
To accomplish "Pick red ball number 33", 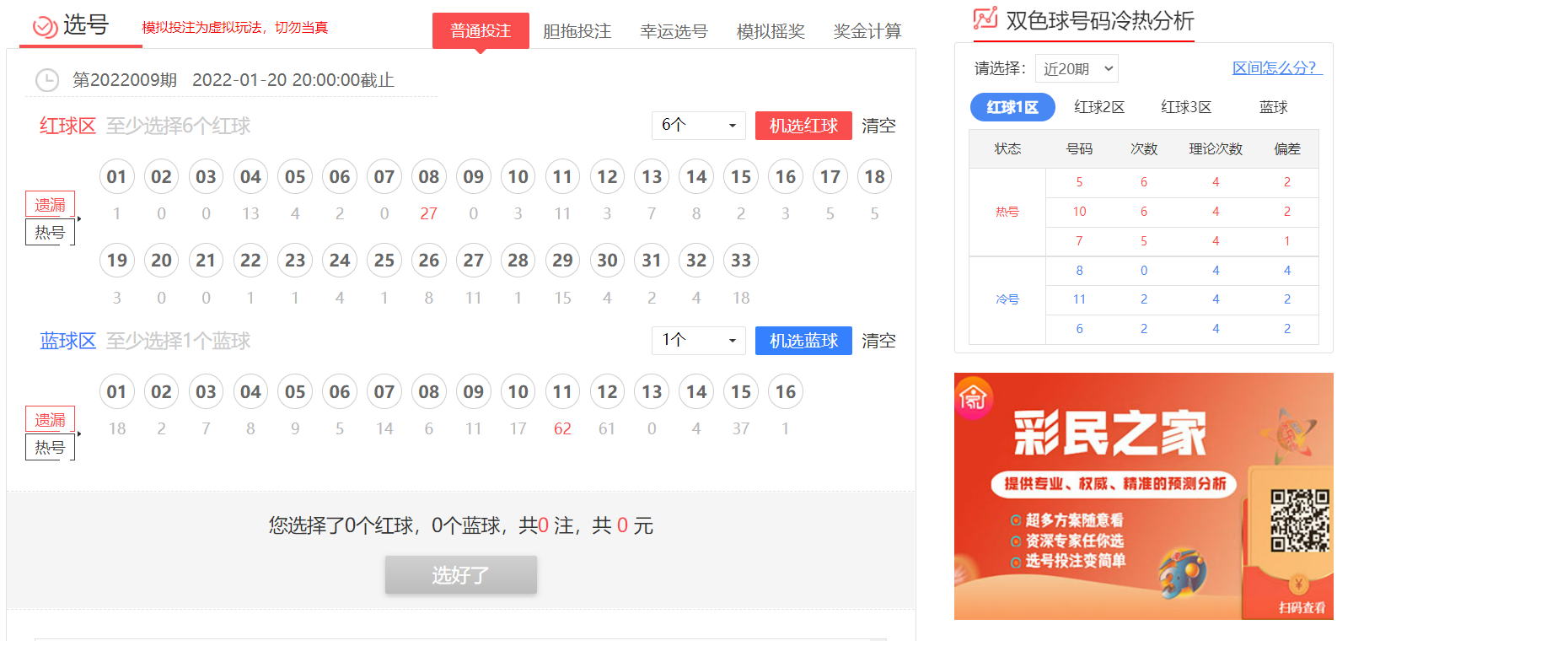I will point(740,261).
